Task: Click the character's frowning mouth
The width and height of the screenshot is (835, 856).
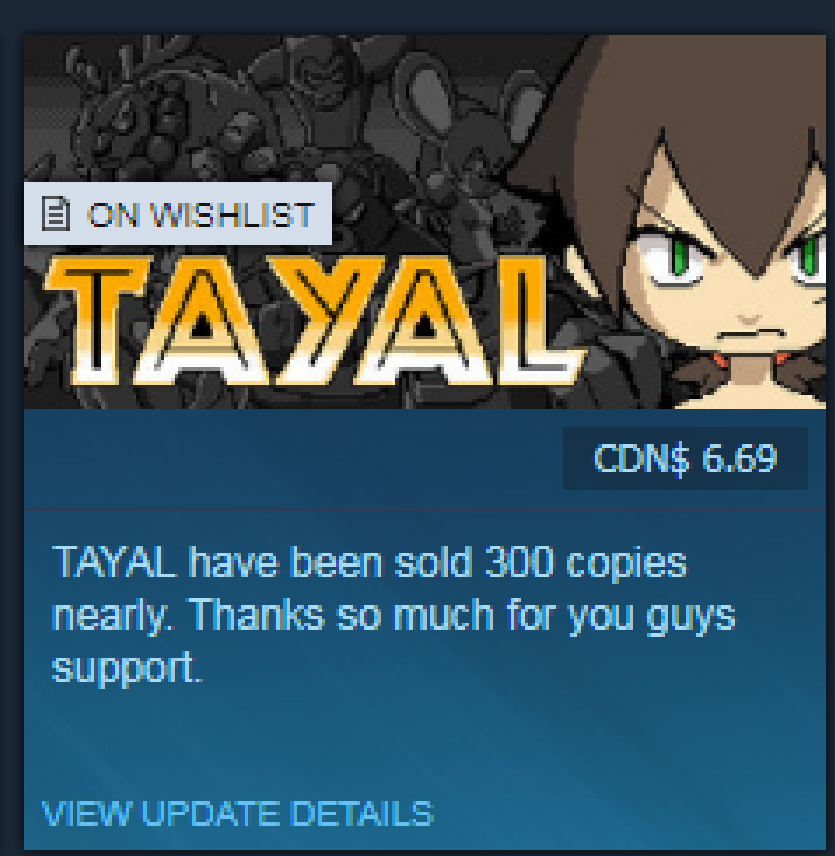Action: click(x=751, y=333)
